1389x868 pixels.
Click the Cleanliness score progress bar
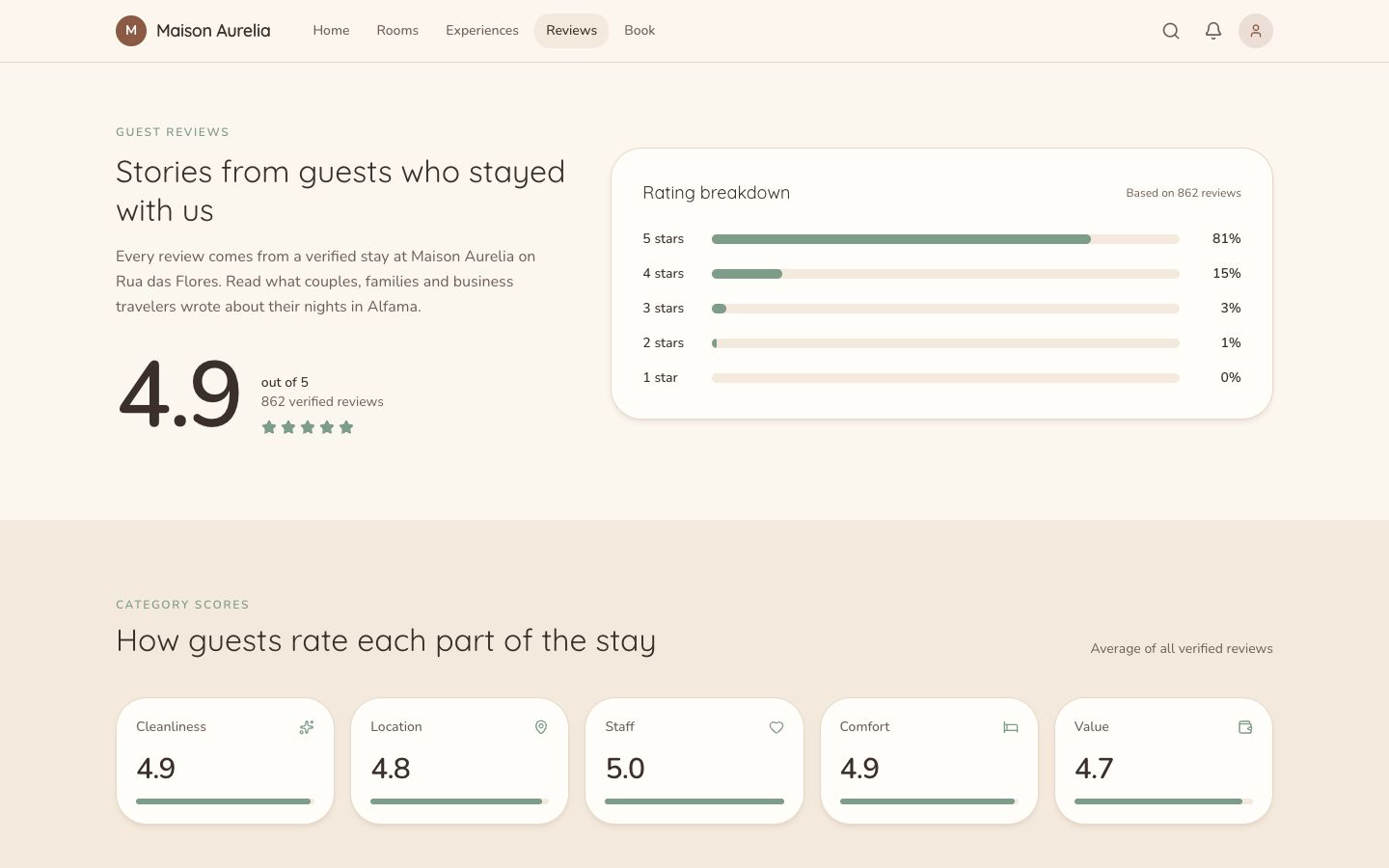[225, 801]
